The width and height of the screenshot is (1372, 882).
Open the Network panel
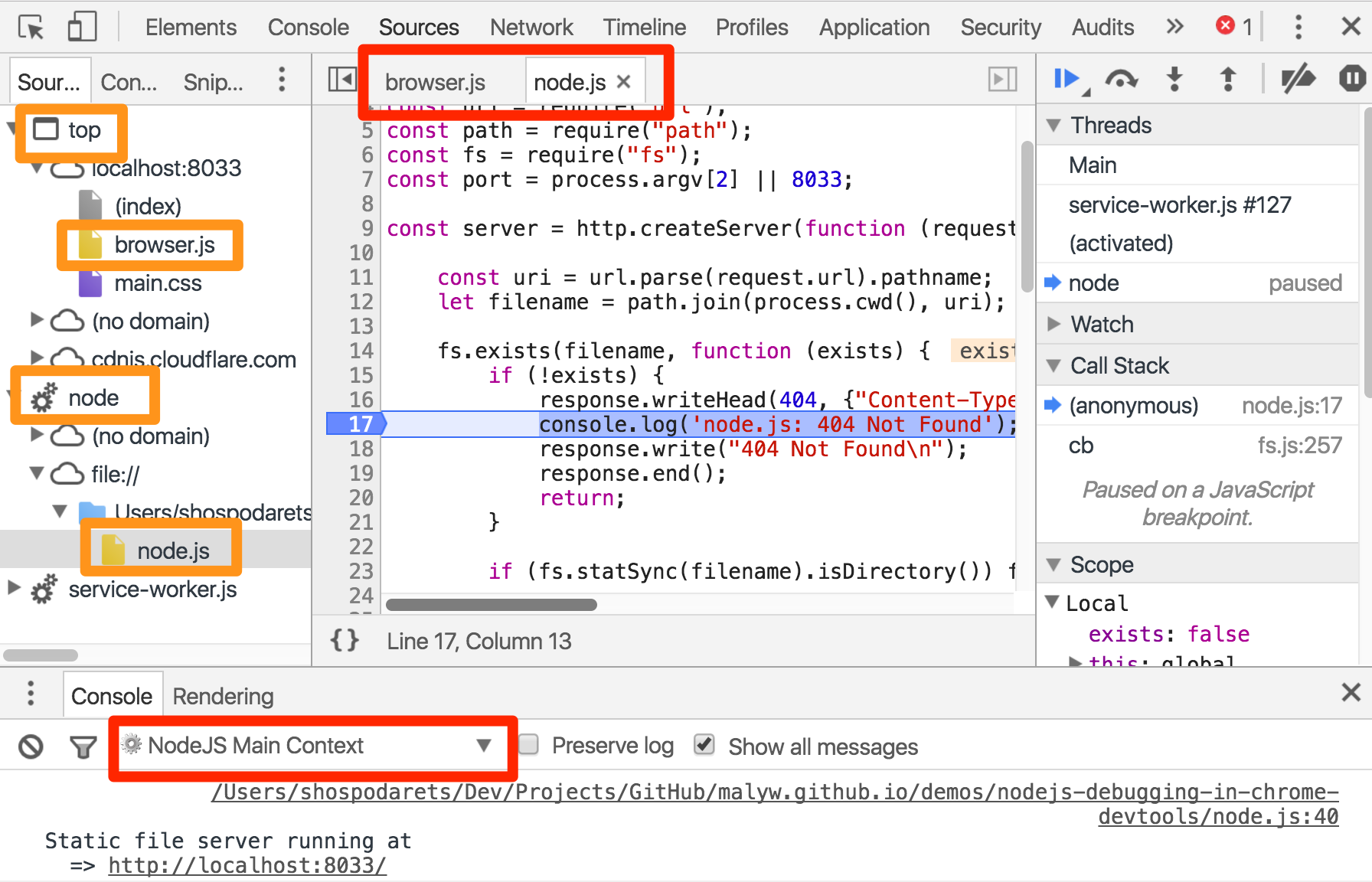tap(531, 27)
